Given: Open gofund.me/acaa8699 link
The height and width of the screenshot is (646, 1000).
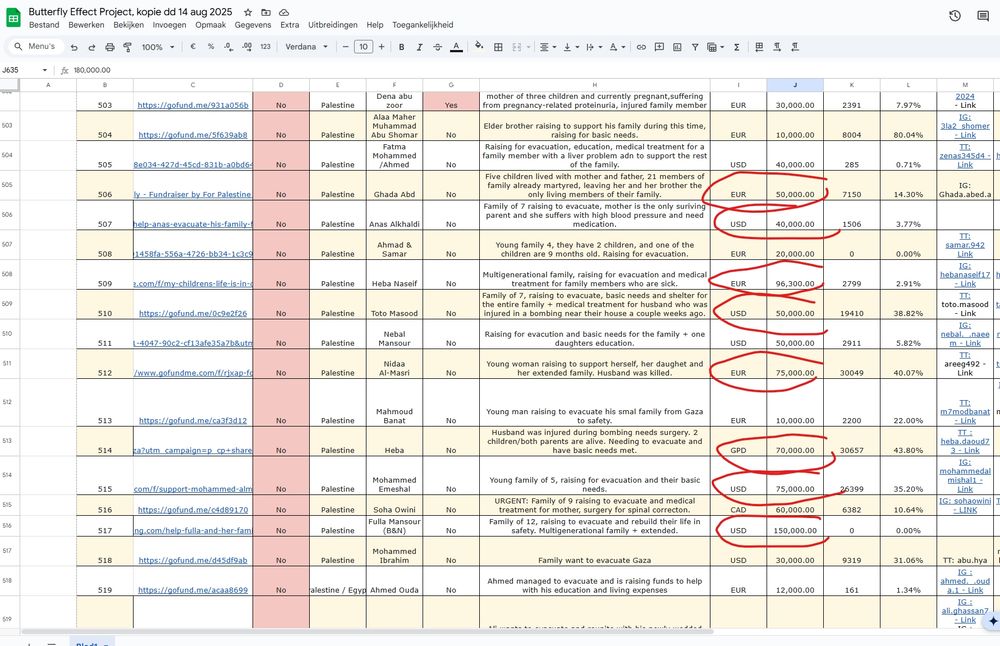Looking at the screenshot, I should [193, 591].
